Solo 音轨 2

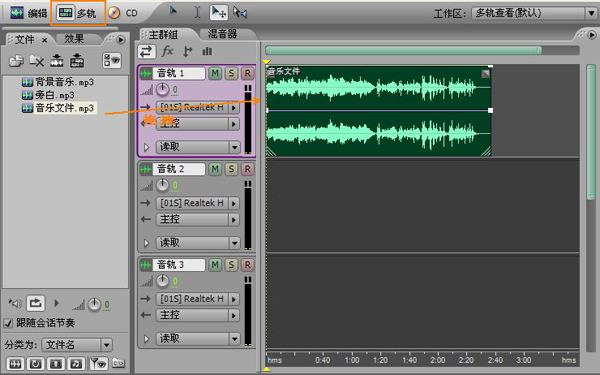231,169
